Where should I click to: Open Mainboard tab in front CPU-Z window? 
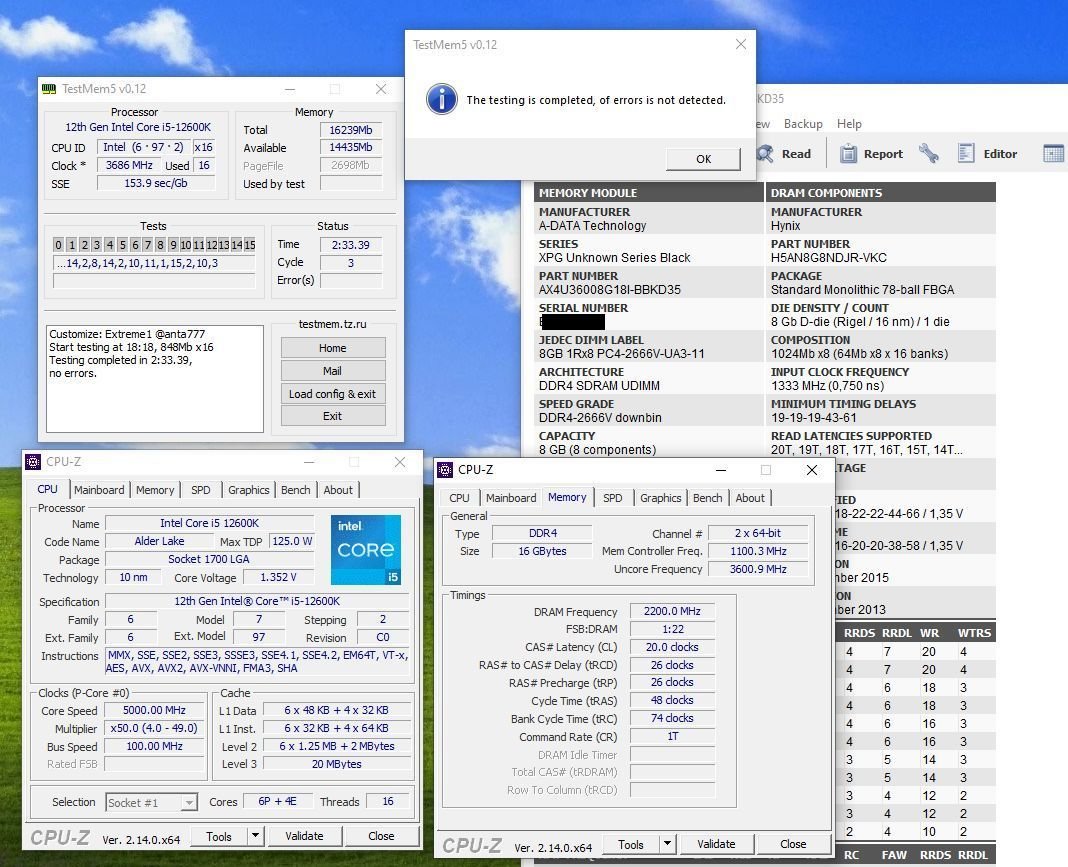pyautogui.click(x=512, y=498)
